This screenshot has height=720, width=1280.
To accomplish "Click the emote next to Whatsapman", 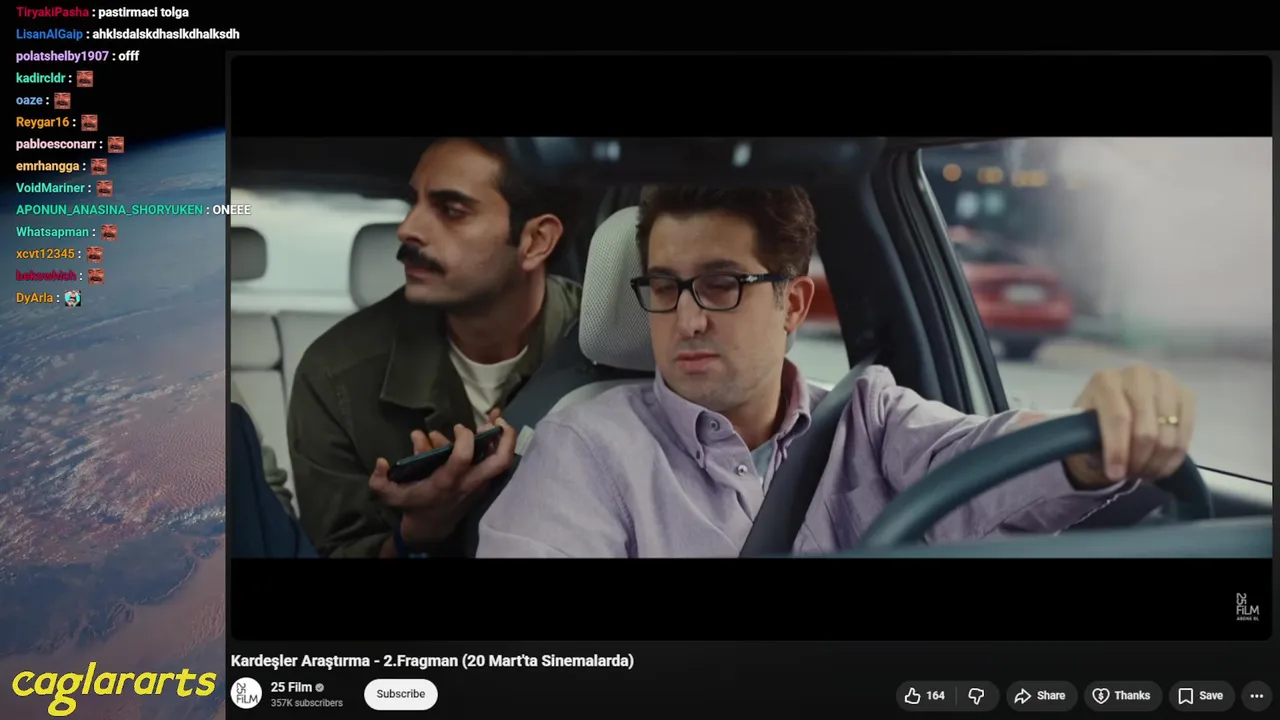I will 109,232.
